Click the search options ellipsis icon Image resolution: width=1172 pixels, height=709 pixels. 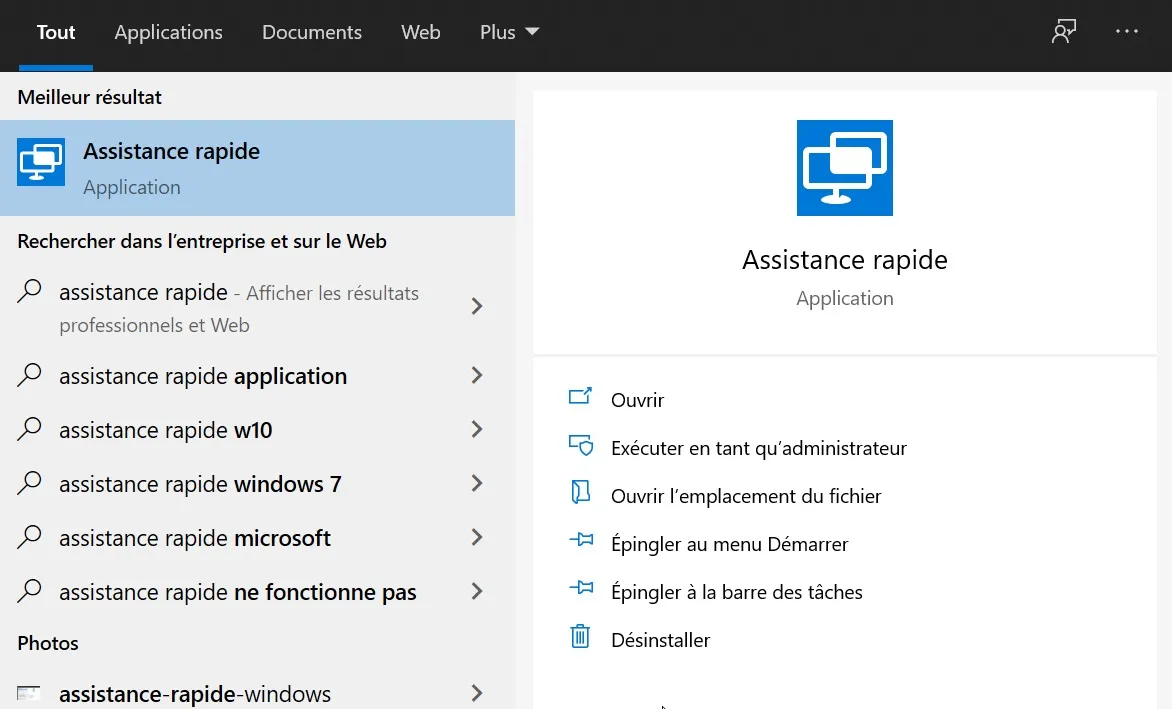1126,31
